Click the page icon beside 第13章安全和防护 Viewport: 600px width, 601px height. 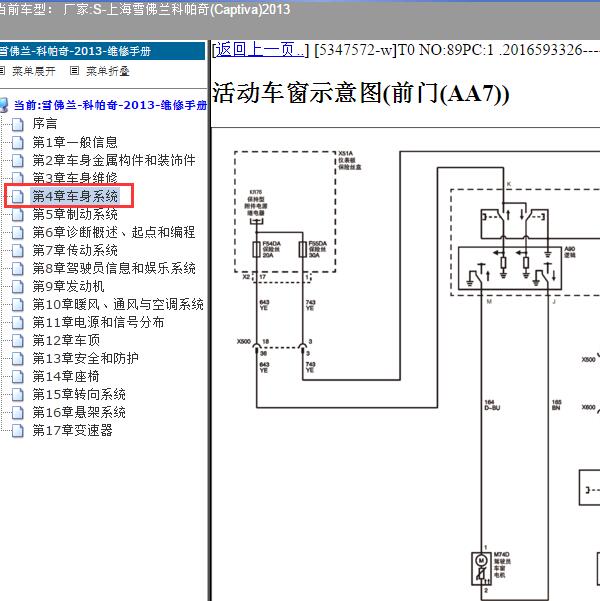(x=17, y=358)
